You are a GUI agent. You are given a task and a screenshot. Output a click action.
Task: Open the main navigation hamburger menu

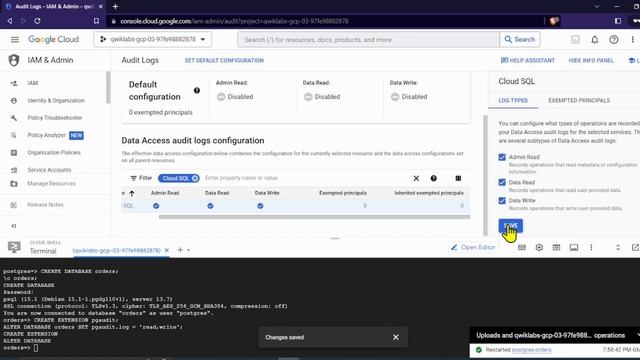tap(15, 40)
